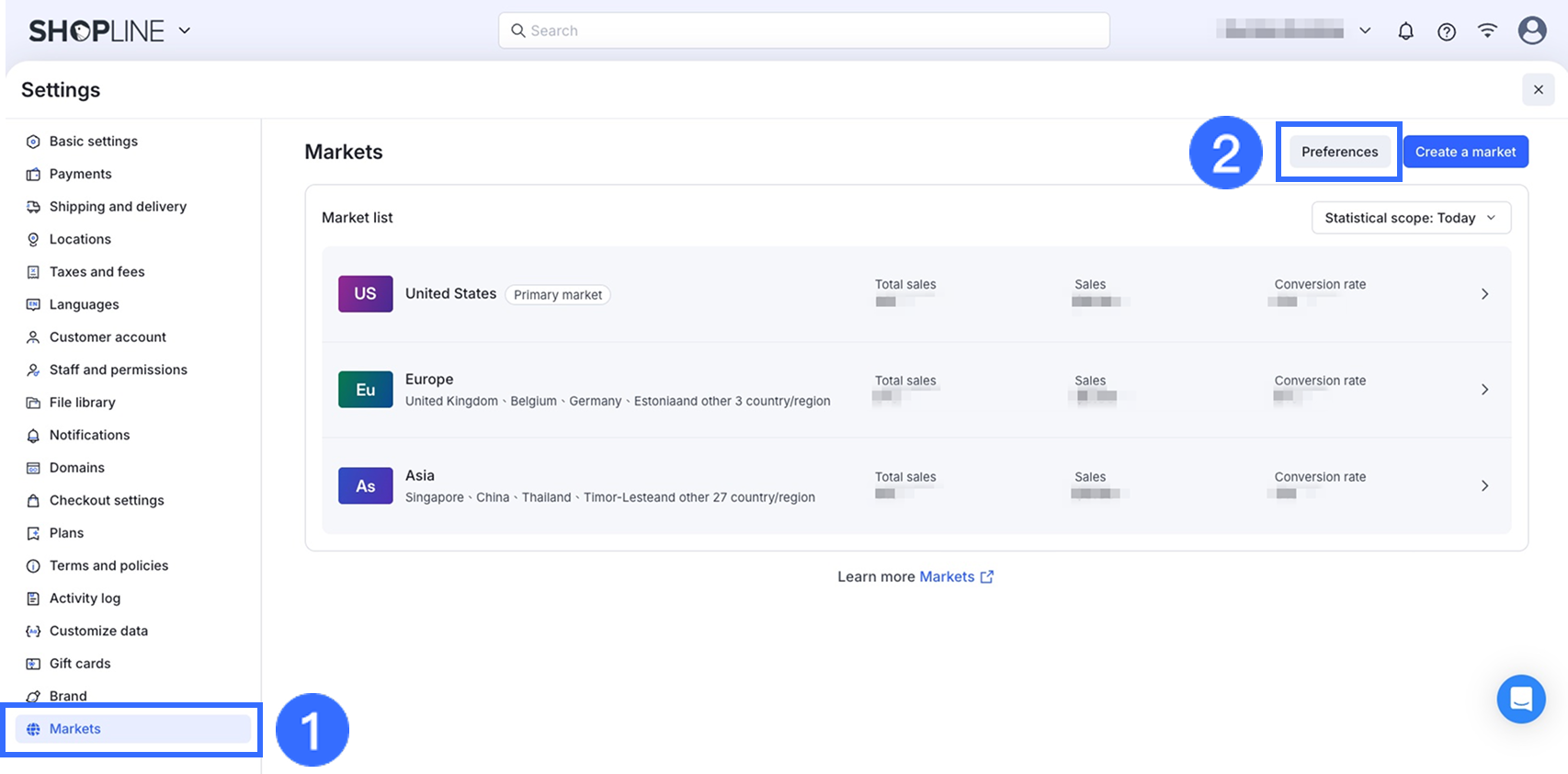Click the Create a market button

[x=1465, y=152]
